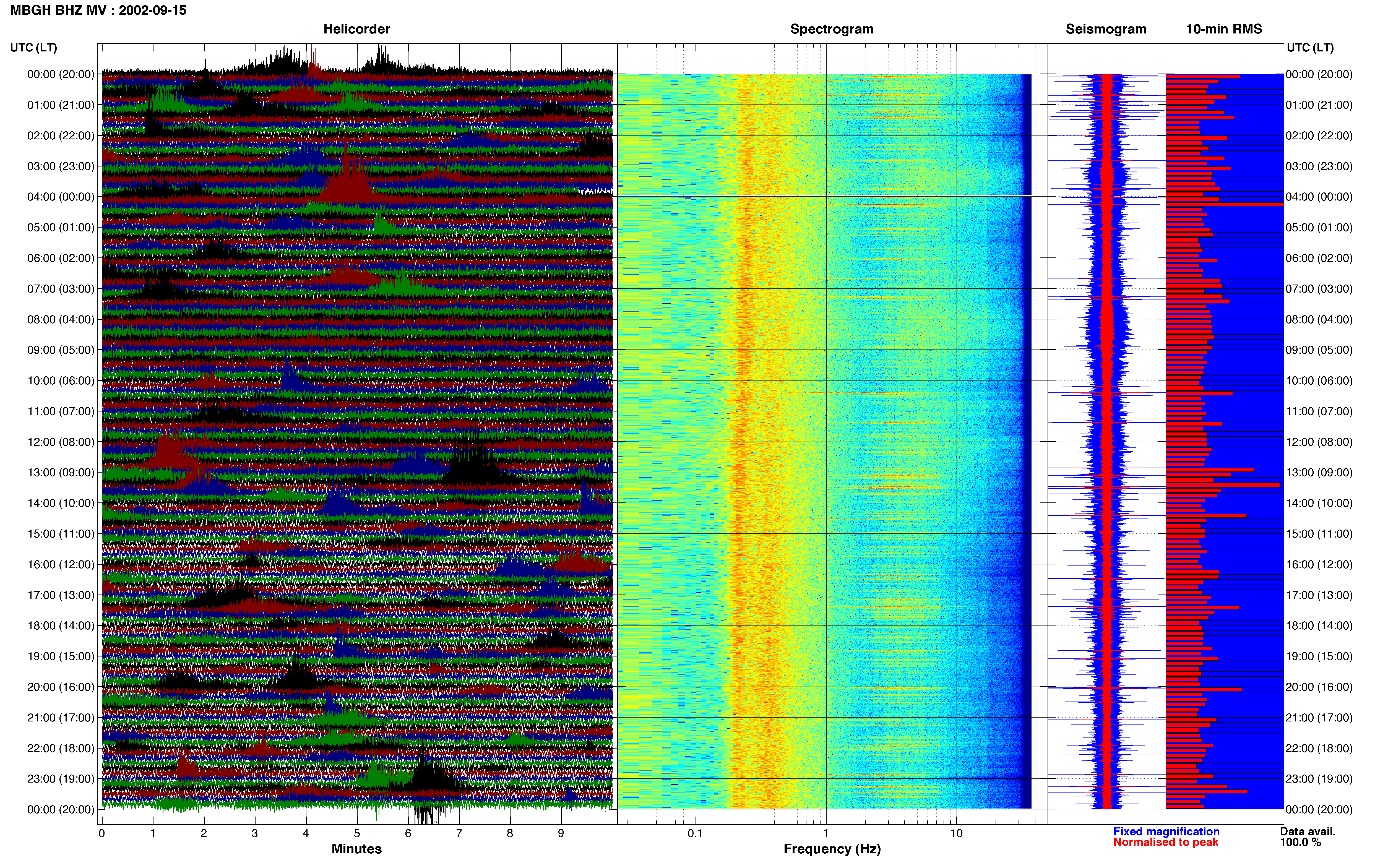Click the left time label '13:00 (09:00)'
1388x868 pixels.
coord(61,473)
